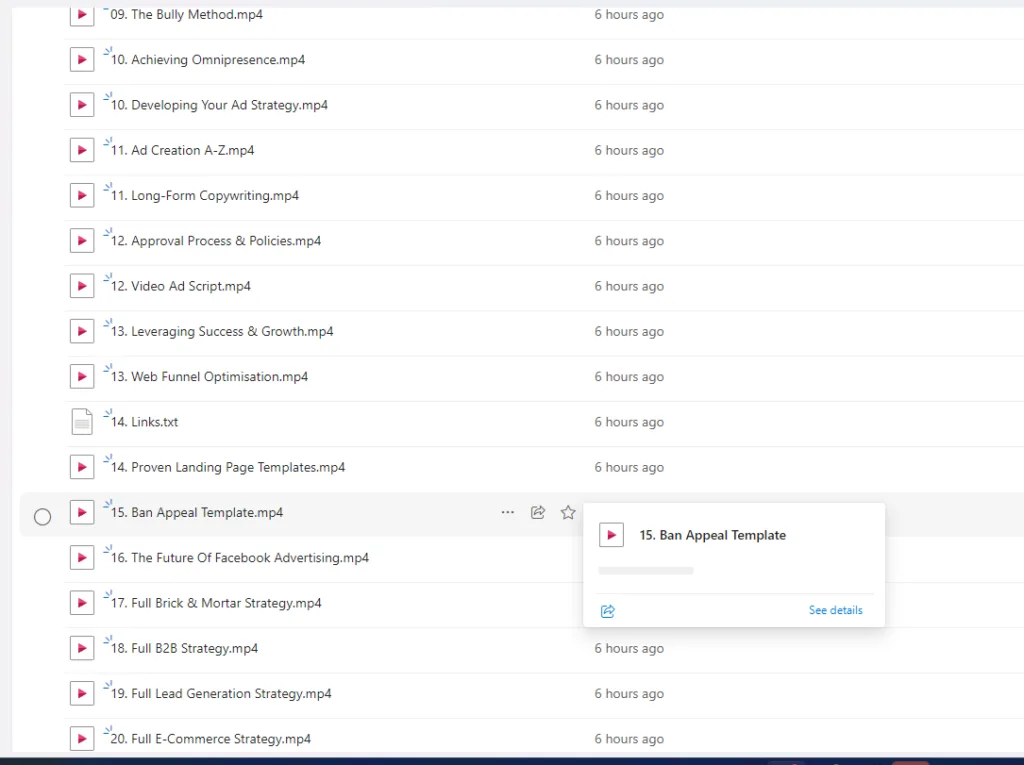This screenshot has height=765, width=1024.
Task: Click the text file icon for Links.txt
Action: coord(81,422)
